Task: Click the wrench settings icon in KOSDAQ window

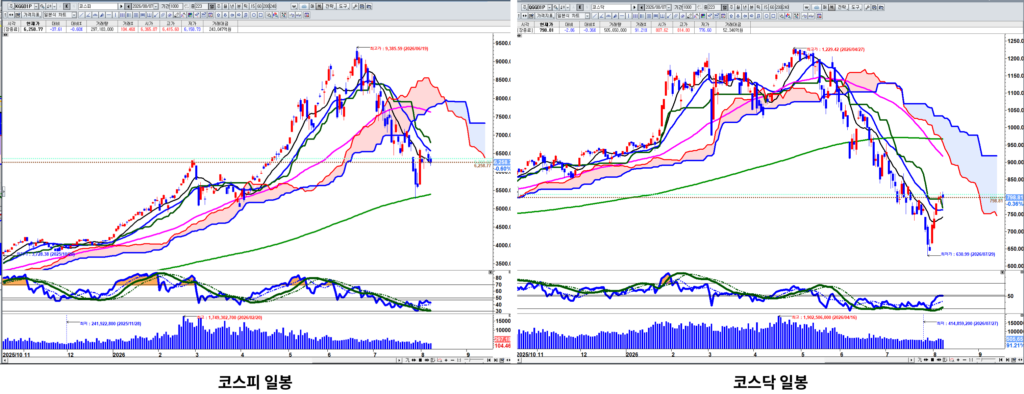Action: pos(867,6)
